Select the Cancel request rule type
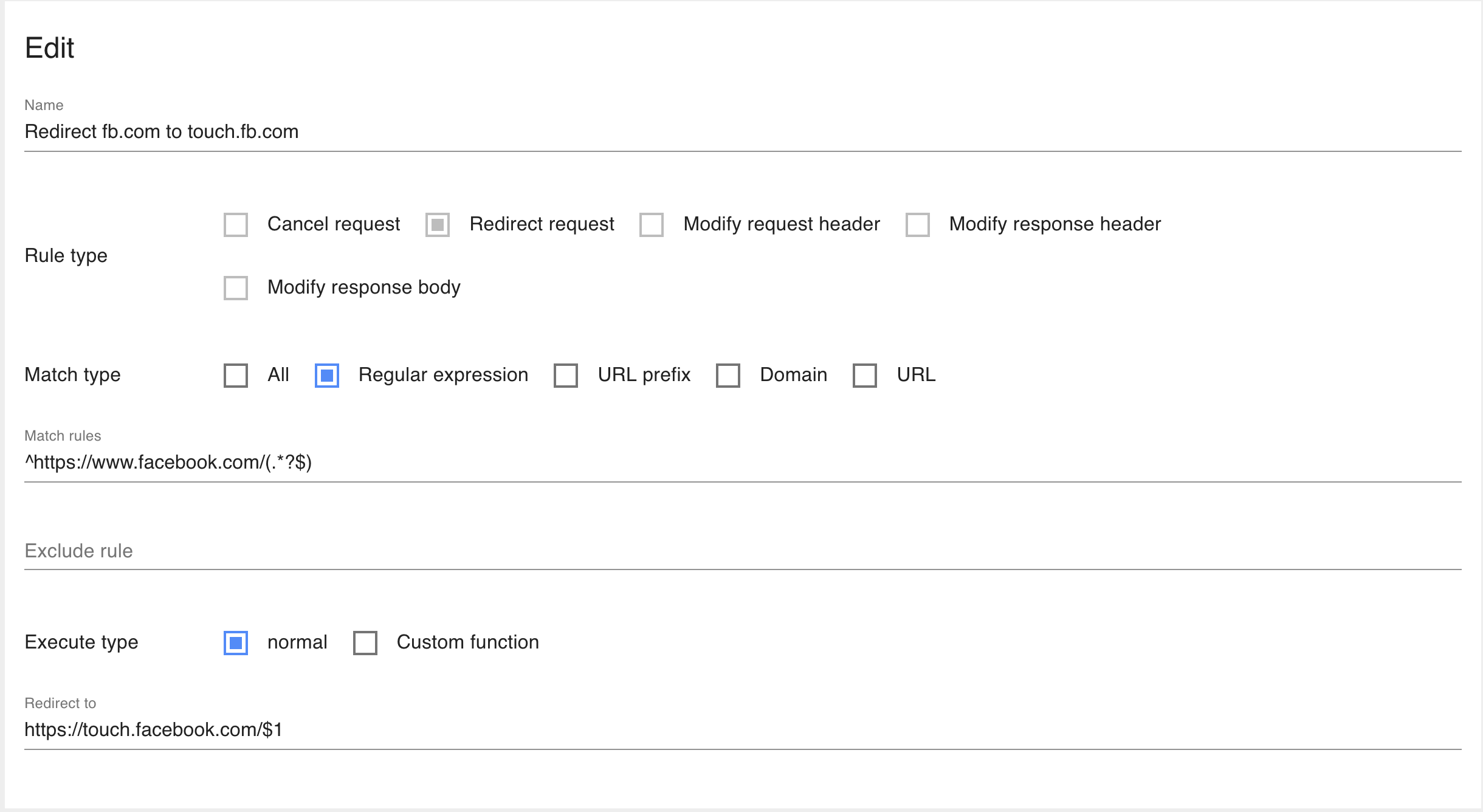Viewport: 1483px width, 812px height. 236,224
